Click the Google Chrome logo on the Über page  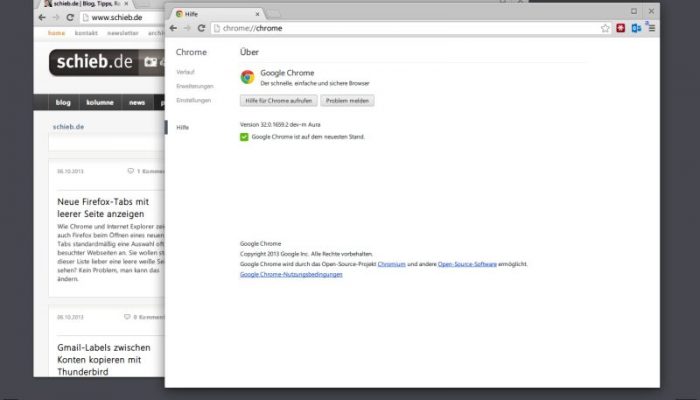click(x=247, y=77)
